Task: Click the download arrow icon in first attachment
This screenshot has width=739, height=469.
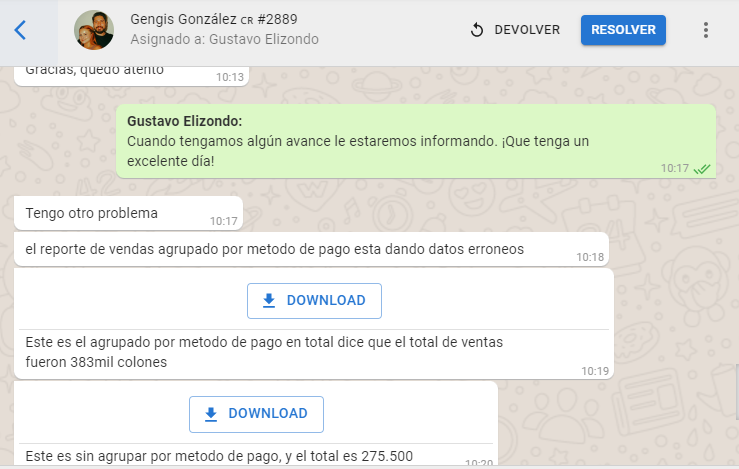Action: coord(268,301)
